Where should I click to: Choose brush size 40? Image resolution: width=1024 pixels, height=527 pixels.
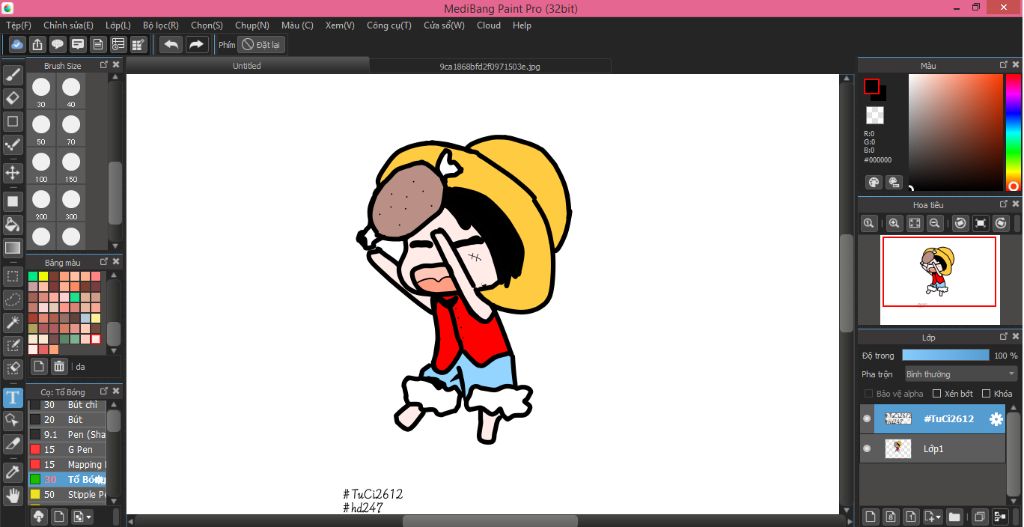point(71,91)
